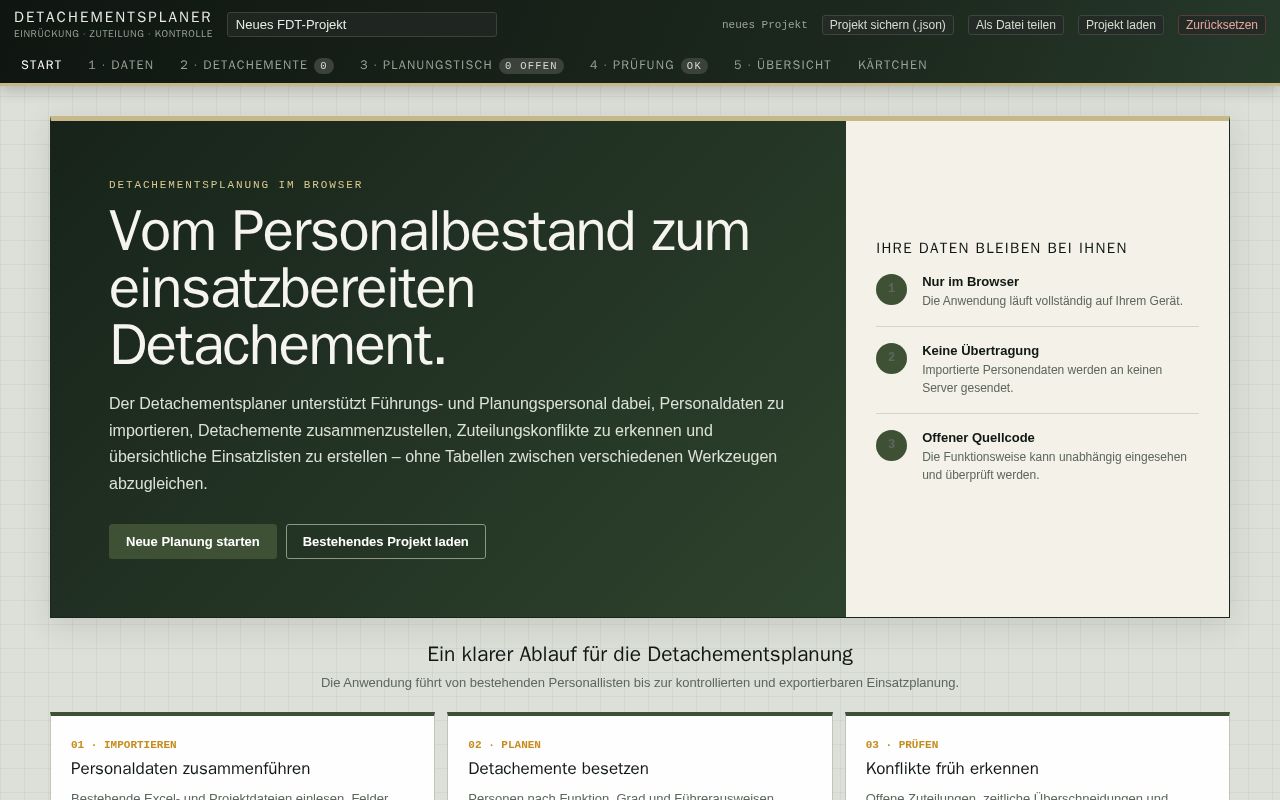The width and height of the screenshot is (1280, 800).
Task: Go to the 1 · Daten tab
Action: [121, 65]
